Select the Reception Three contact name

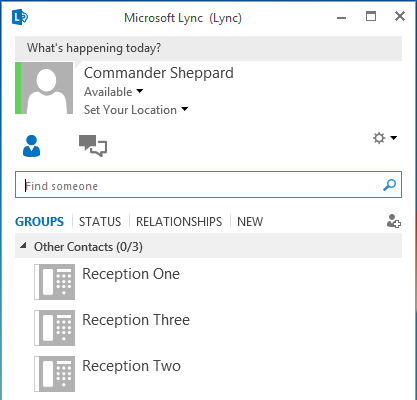click(136, 320)
